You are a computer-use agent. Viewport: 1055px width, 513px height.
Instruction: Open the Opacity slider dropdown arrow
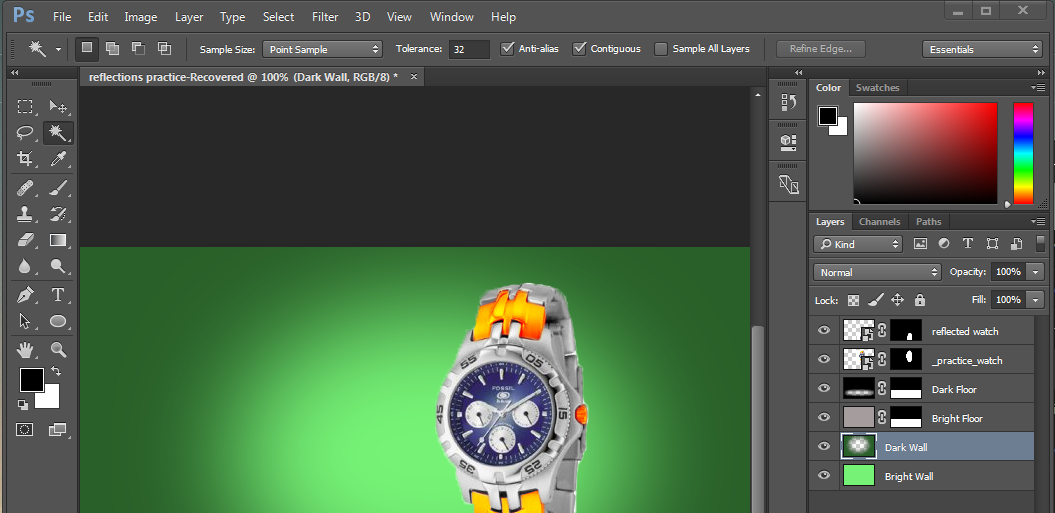pyautogui.click(x=1035, y=272)
